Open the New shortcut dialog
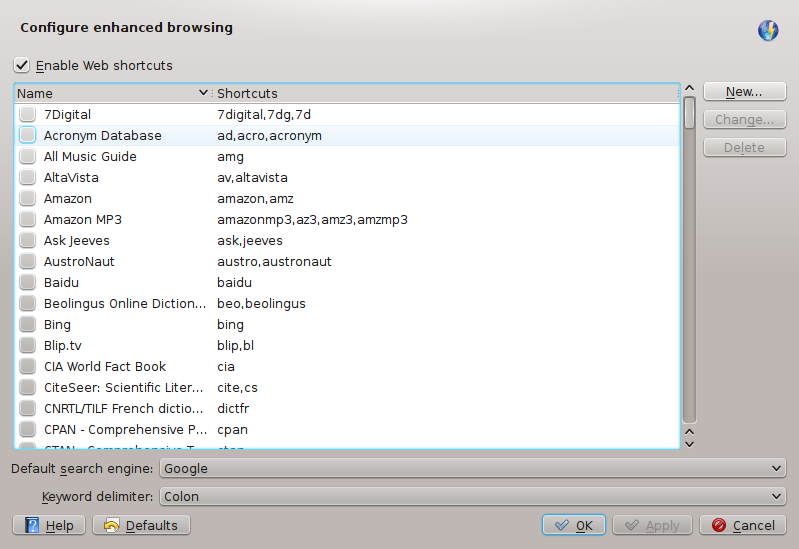Image resolution: width=799 pixels, height=549 pixels. pyautogui.click(x=744, y=92)
